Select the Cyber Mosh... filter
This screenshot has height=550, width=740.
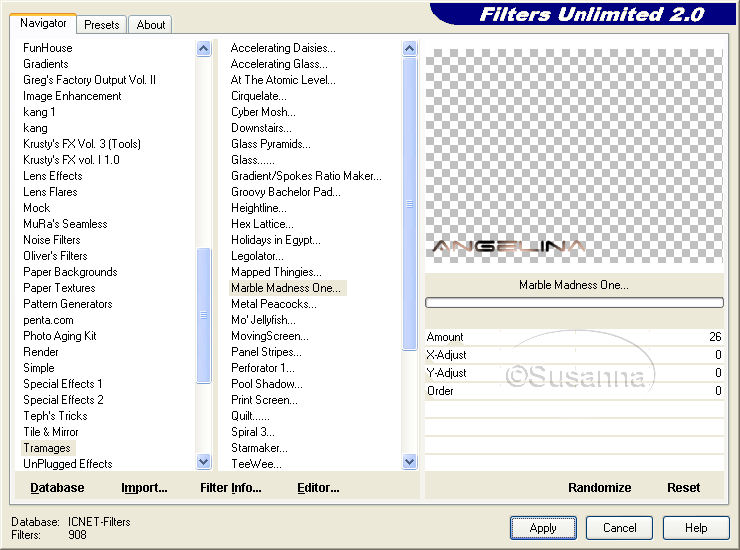[263, 112]
